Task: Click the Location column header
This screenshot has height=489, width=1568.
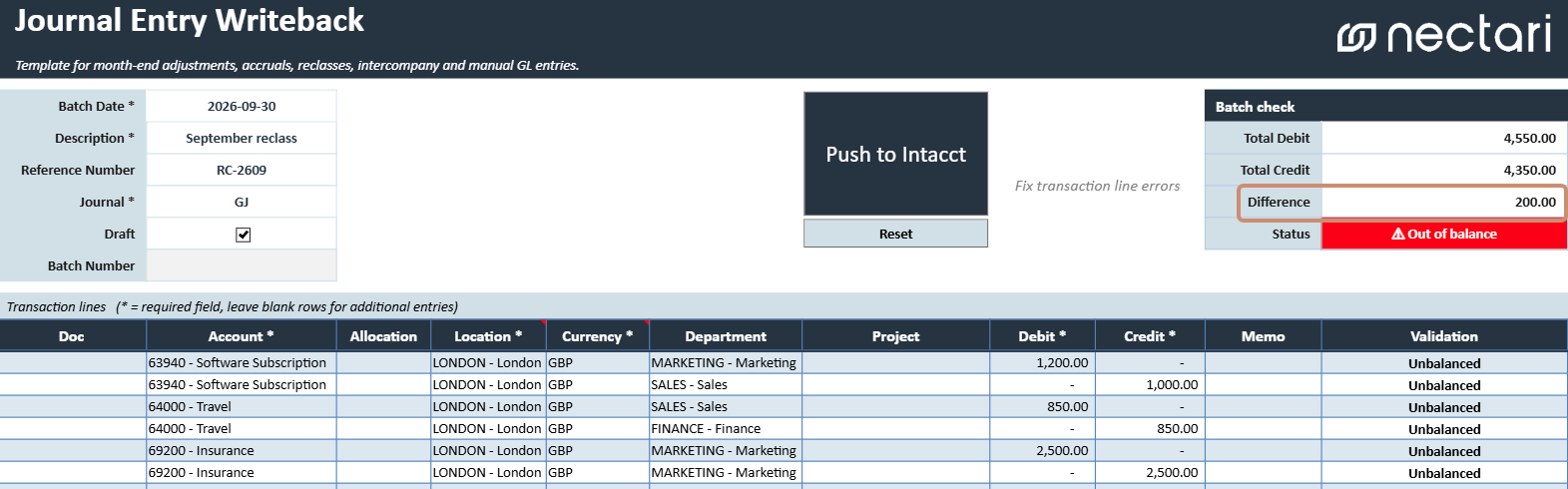Action: pos(488,336)
